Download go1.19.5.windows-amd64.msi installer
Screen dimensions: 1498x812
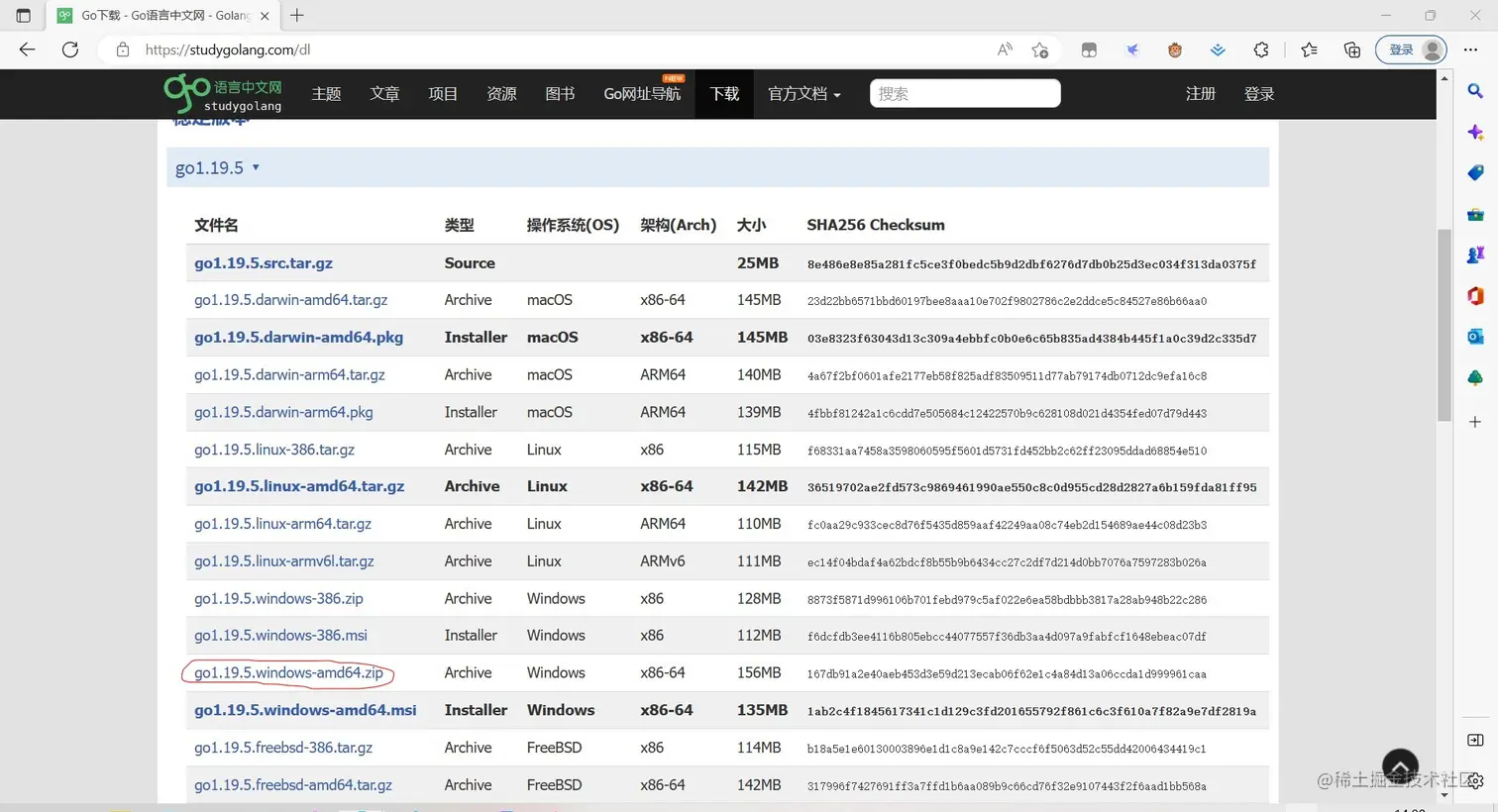[305, 710]
